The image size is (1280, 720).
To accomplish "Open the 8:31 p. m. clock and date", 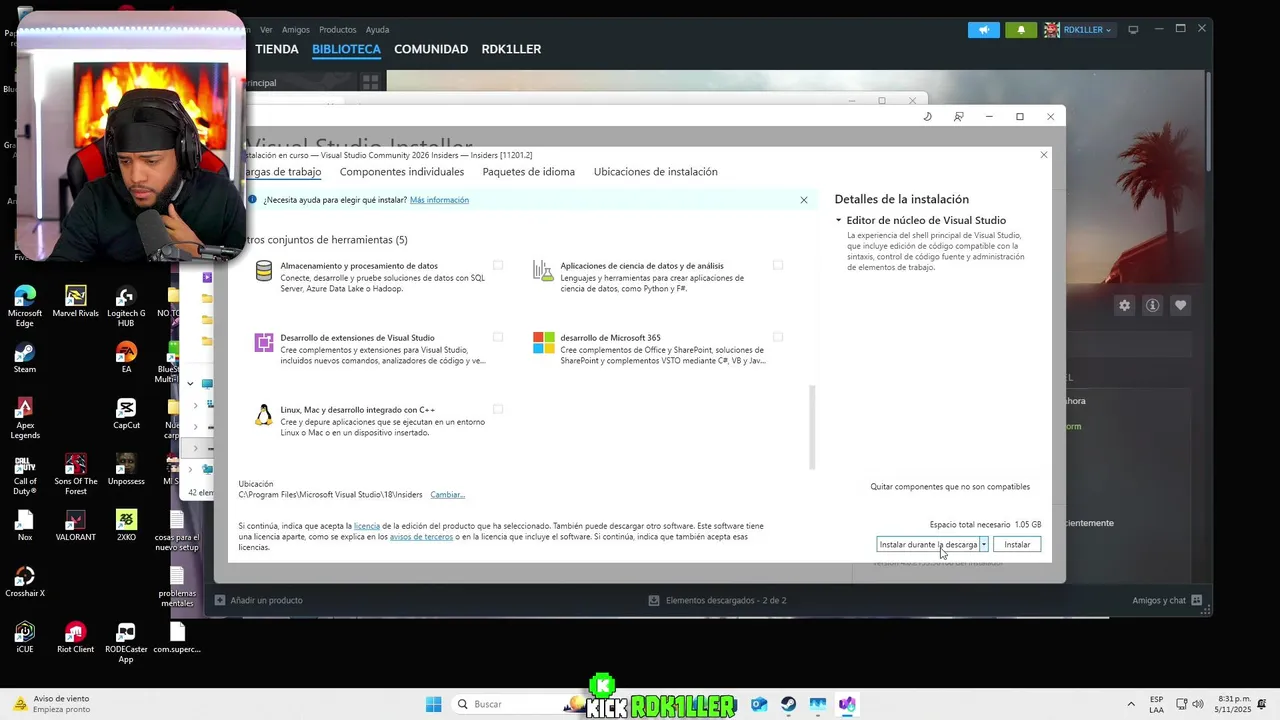I will (1234, 704).
